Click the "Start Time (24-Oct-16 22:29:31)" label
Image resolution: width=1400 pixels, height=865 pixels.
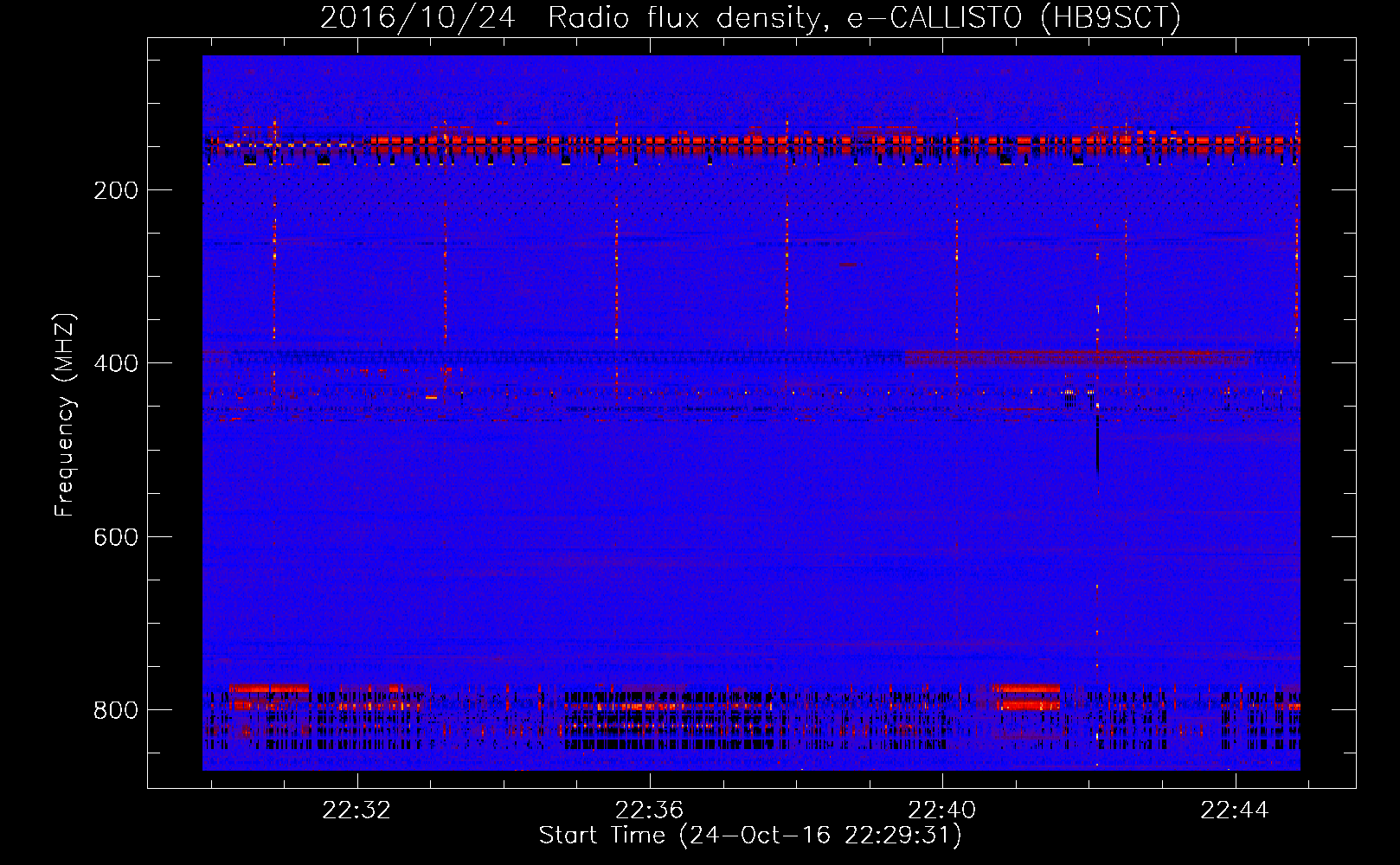click(750, 836)
